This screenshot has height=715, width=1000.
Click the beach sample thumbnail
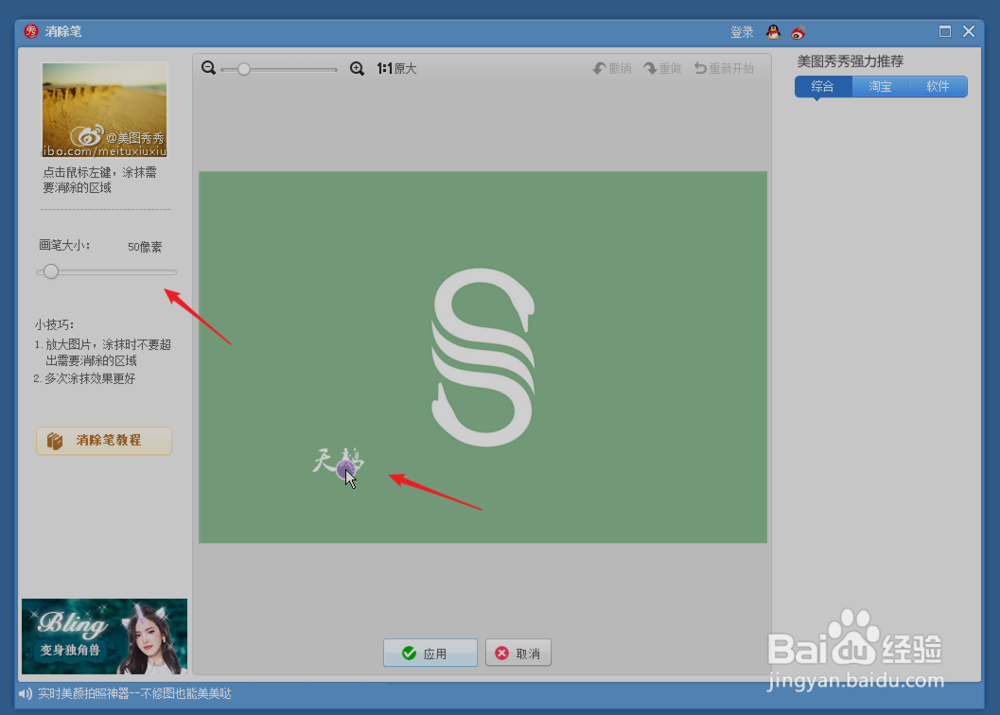(105, 110)
